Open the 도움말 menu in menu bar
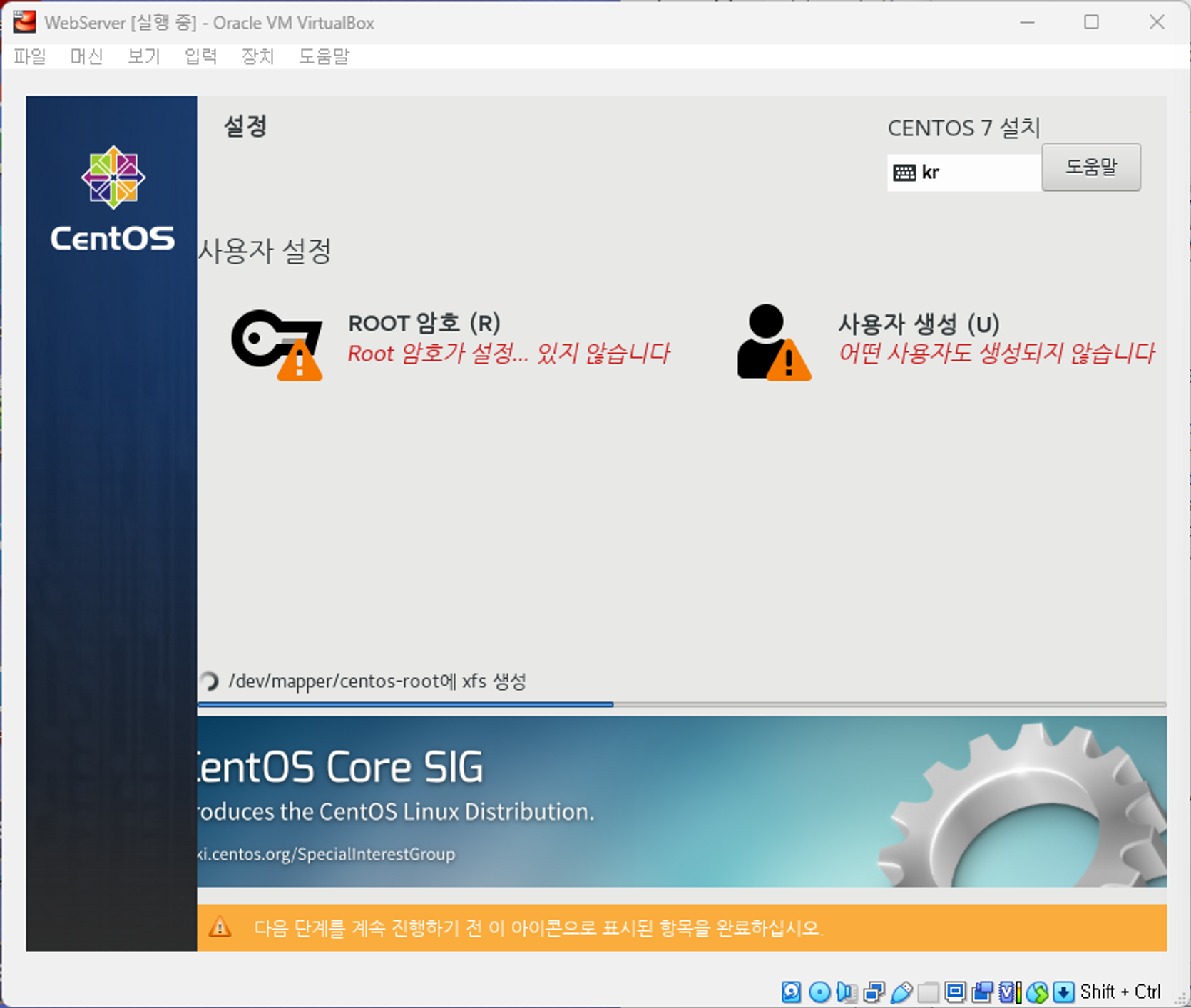1191x1008 pixels. (x=324, y=56)
